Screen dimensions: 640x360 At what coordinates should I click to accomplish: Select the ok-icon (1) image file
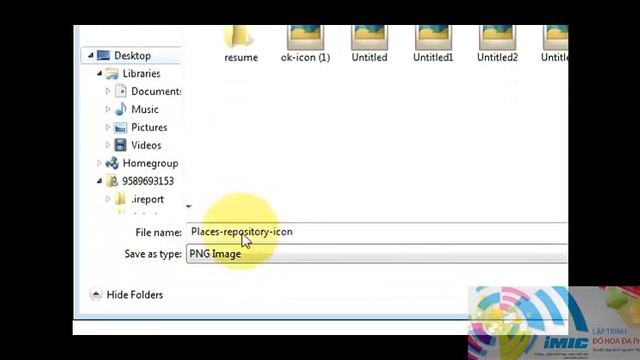point(305,44)
